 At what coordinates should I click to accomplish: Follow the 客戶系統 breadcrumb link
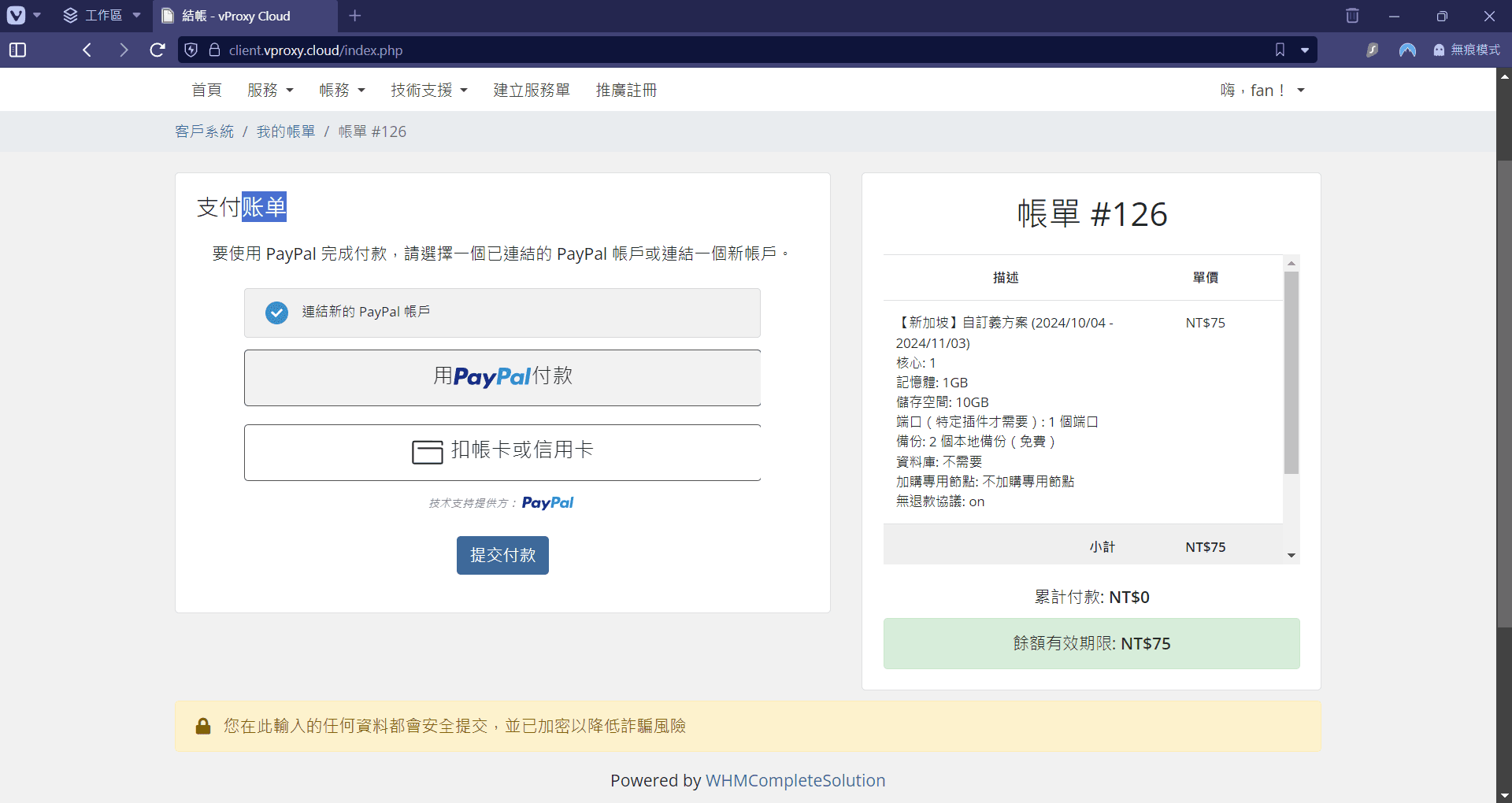(x=205, y=131)
